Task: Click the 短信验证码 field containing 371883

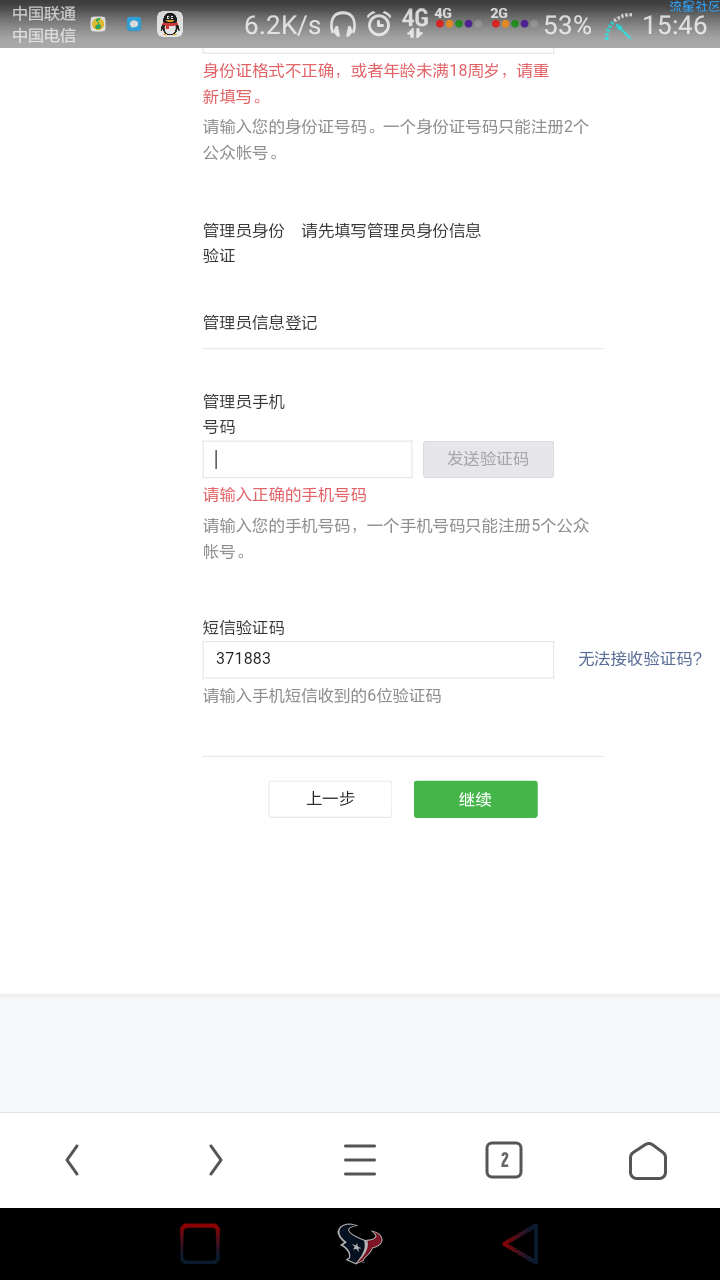Action: (x=378, y=660)
